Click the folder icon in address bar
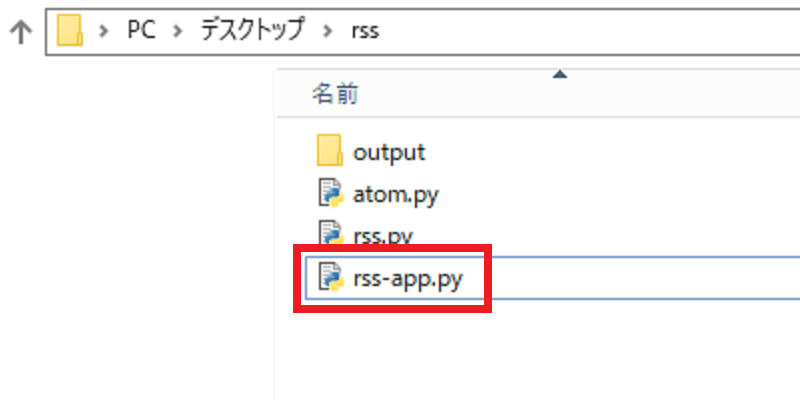800x400 pixels. pyautogui.click(x=70, y=31)
